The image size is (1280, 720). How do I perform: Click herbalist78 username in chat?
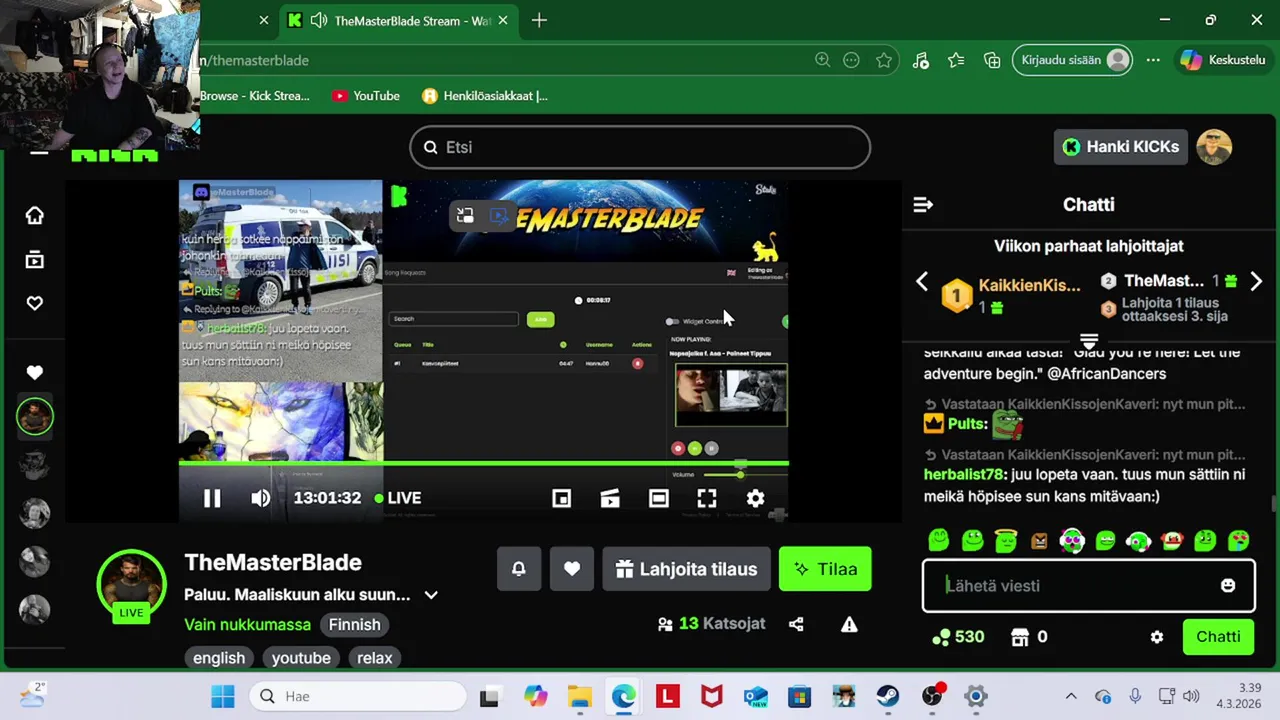[965, 475]
